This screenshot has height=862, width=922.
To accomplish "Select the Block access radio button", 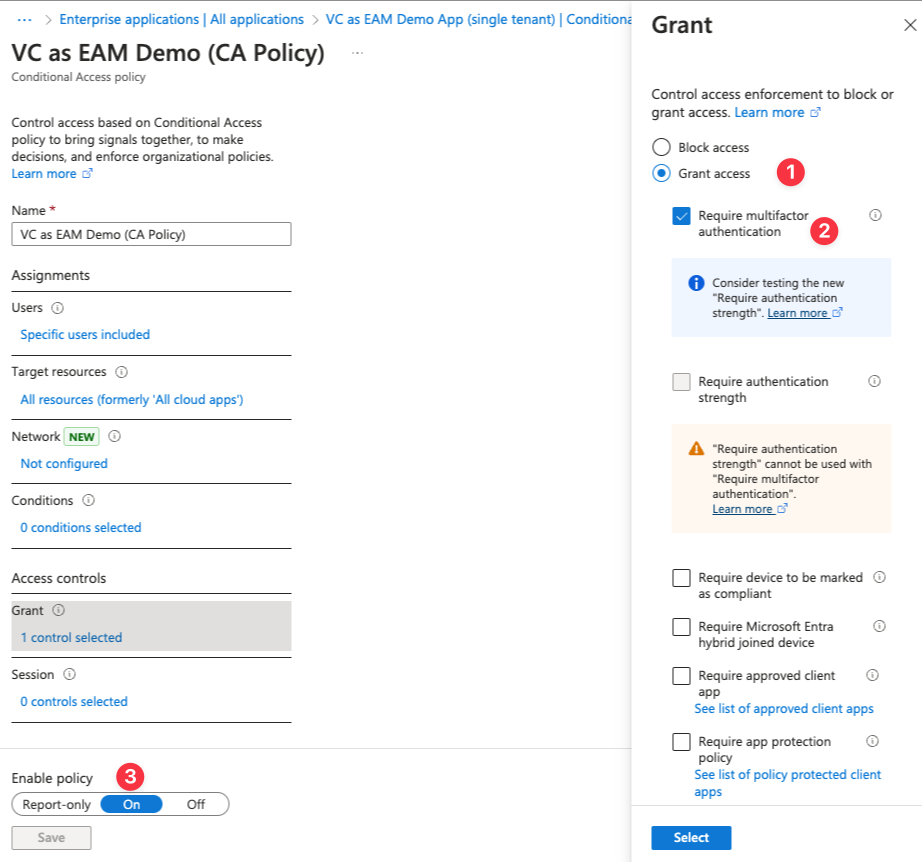I will [x=661, y=147].
